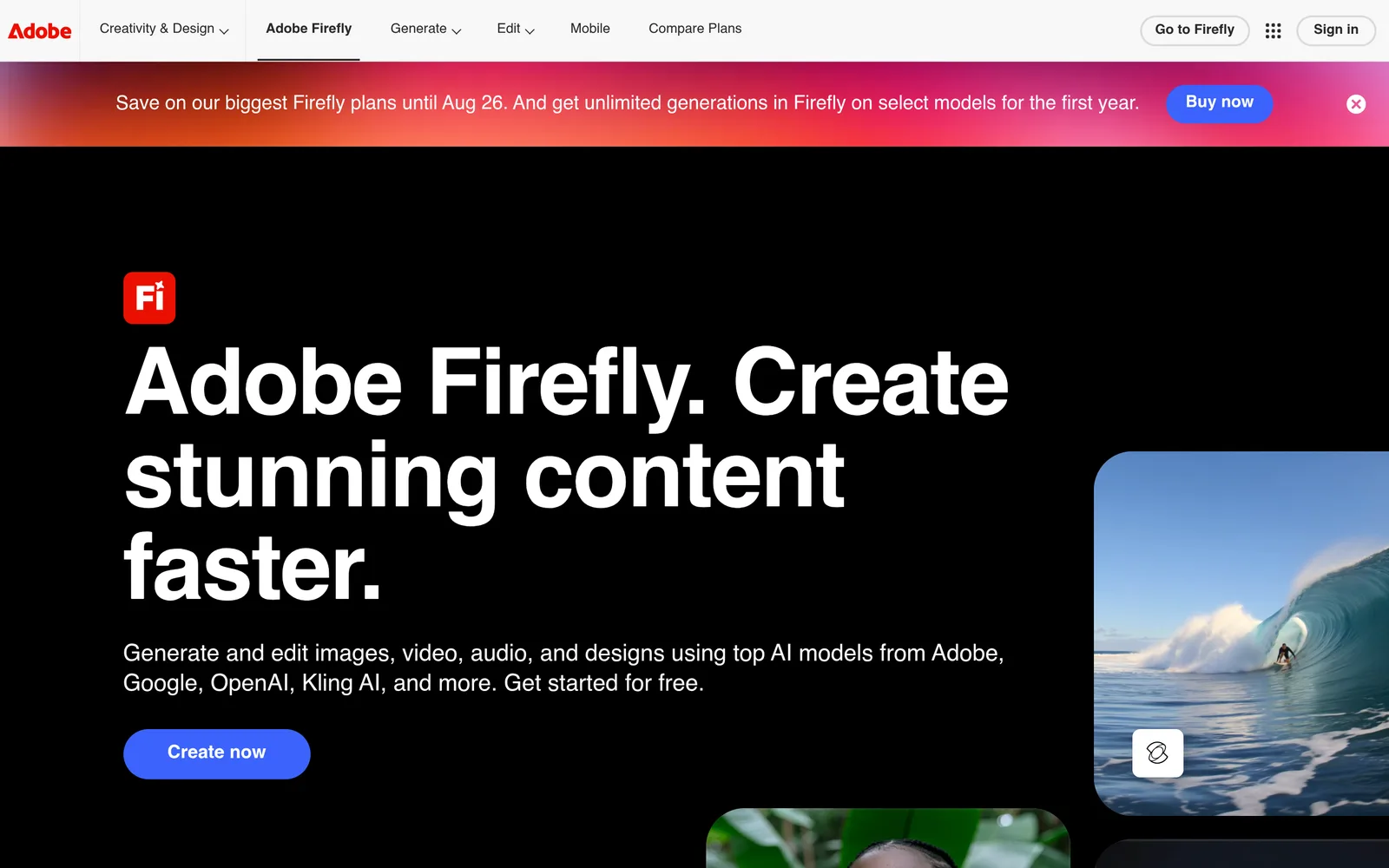This screenshot has height=868, width=1389.
Task: Click the icon badge on surfing image
Action: click(1157, 753)
